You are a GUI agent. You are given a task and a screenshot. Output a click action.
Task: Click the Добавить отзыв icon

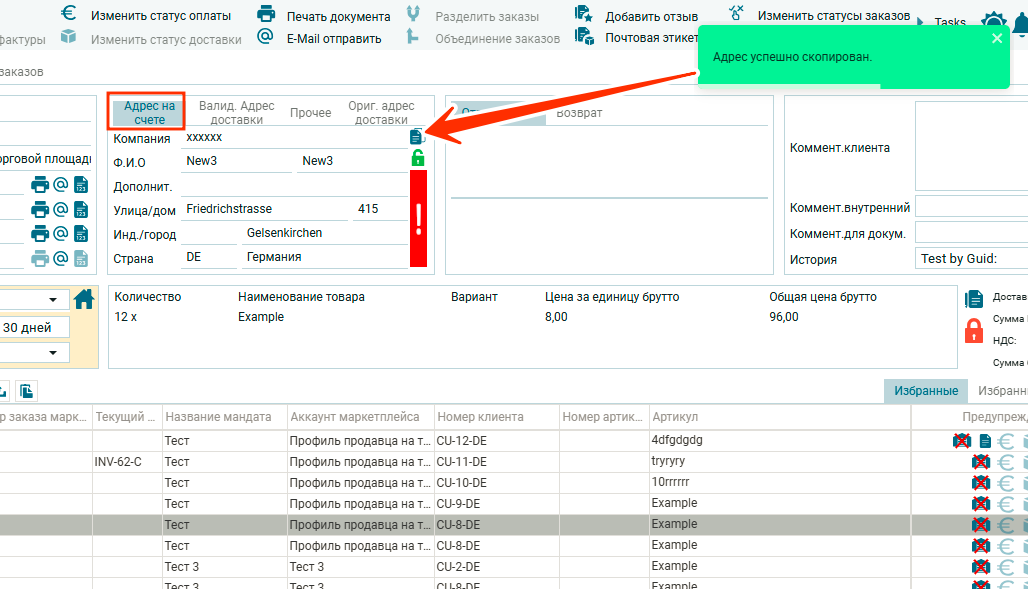[x=584, y=14]
